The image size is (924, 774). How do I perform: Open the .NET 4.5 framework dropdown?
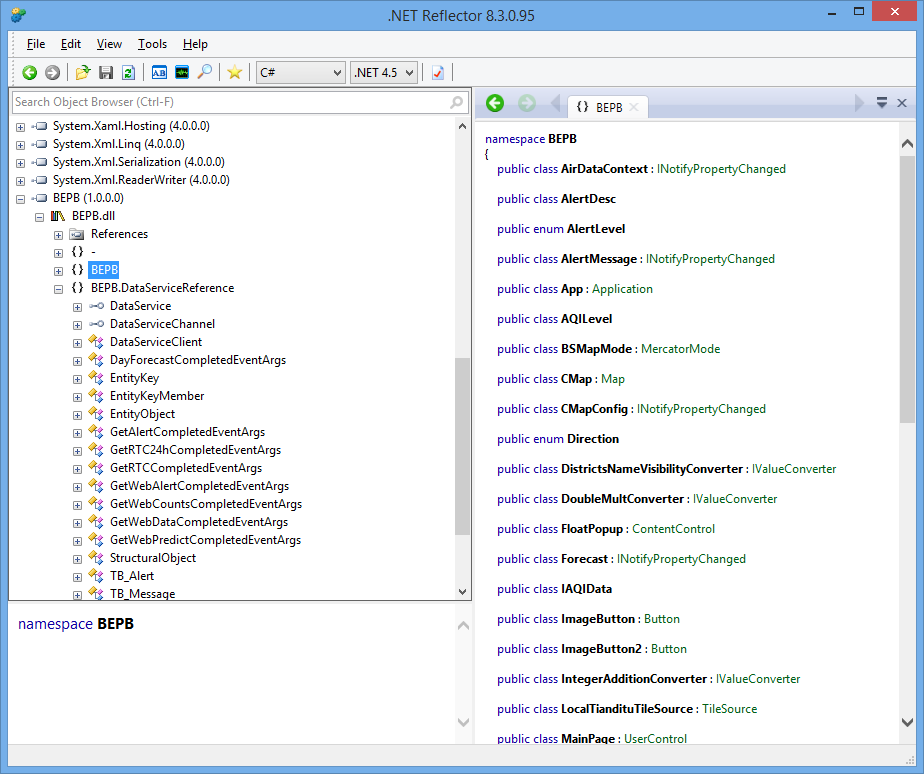[384, 73]
